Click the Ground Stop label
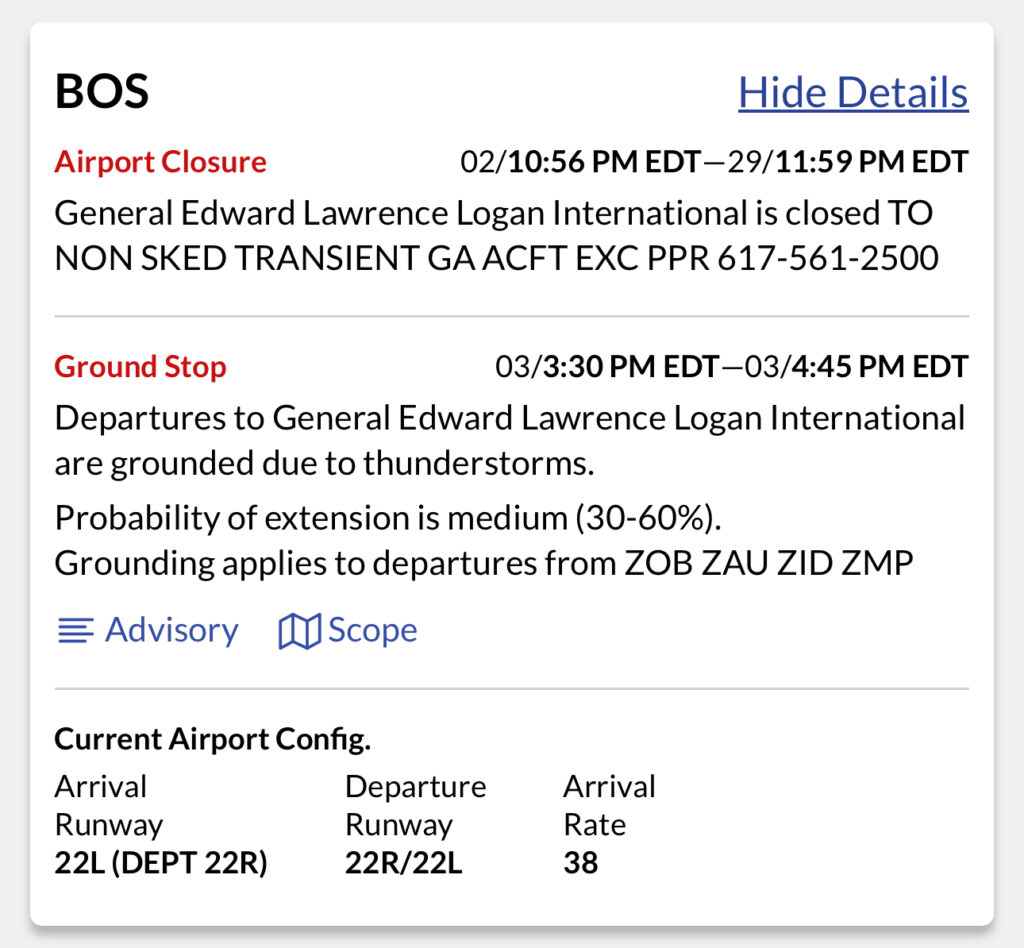1024x948 pixels. (x=140, y=366)
